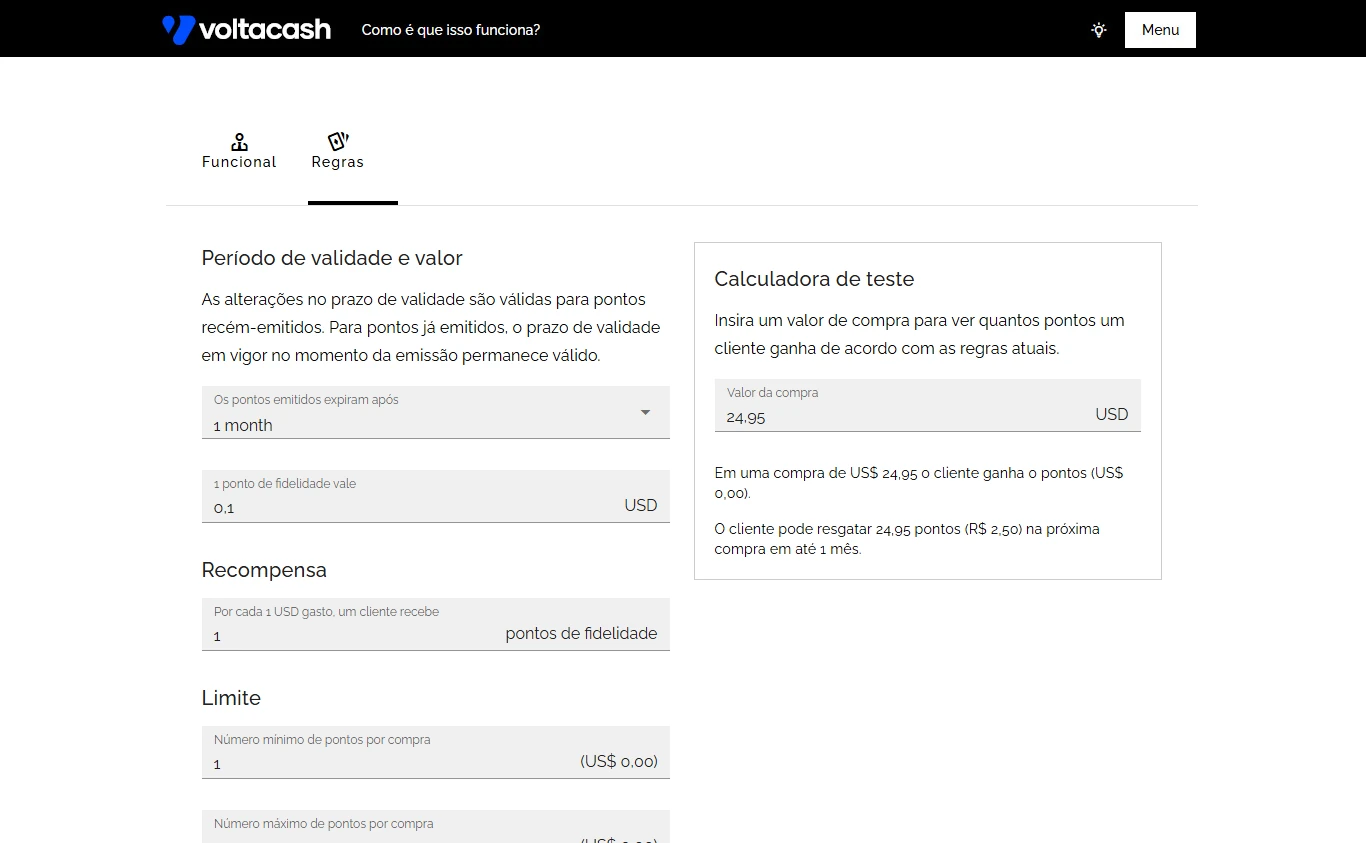Screen dimensions: 1366x843
Task: Switch to the Funcional tab label
Action: coord(239,162)
